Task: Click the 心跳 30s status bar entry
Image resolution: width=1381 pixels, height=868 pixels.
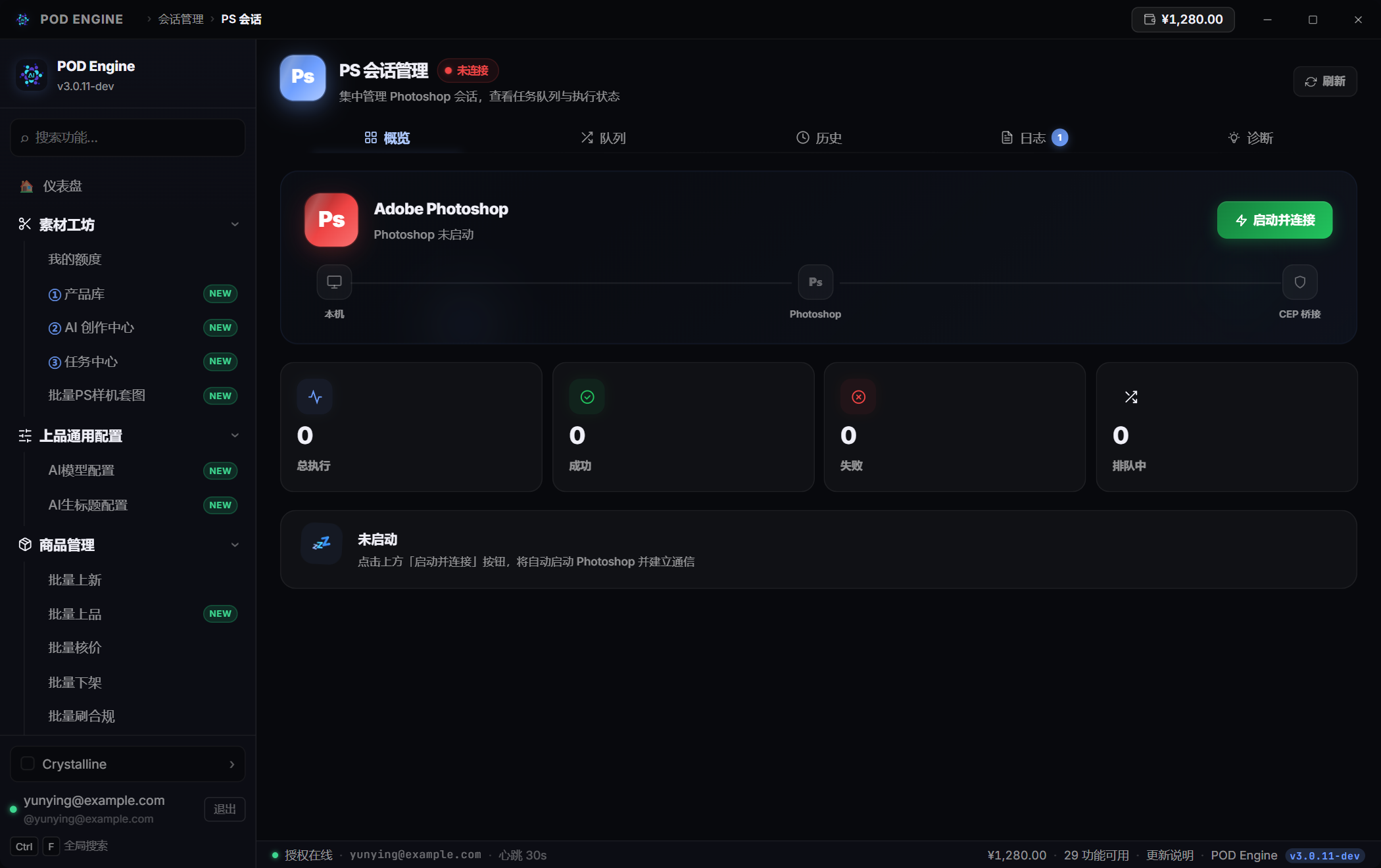Action: click(x=522, y=855)
